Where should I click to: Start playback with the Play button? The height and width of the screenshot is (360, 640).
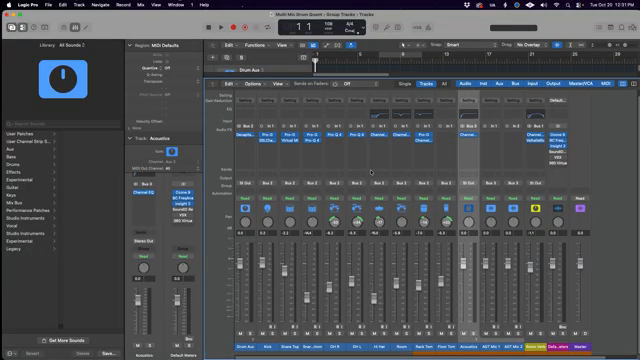coord(221,27)
